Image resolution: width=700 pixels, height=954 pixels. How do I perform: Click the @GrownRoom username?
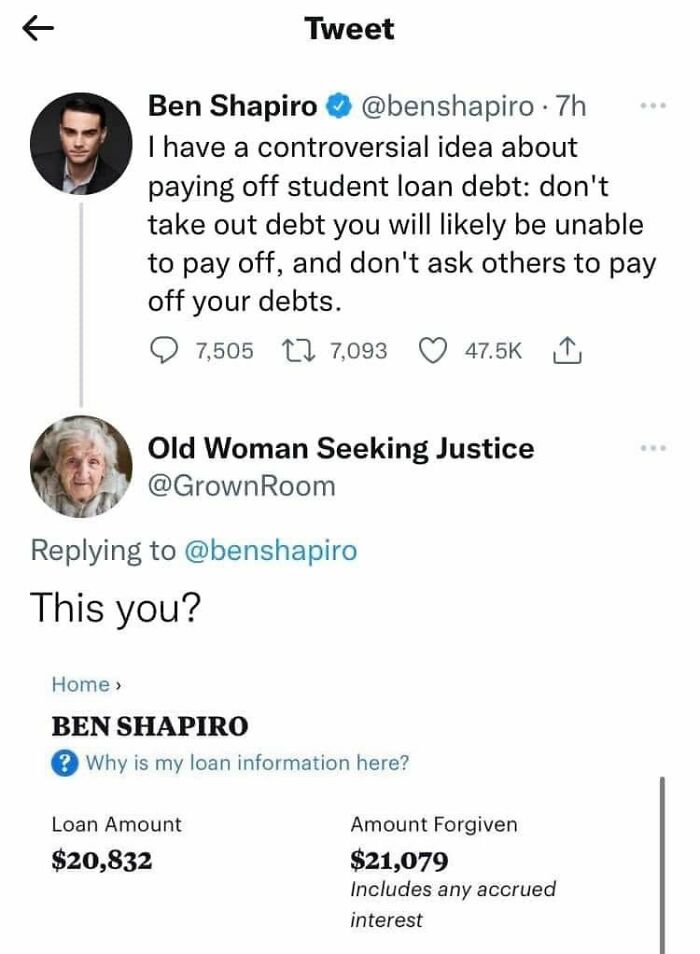coord(241,487)
